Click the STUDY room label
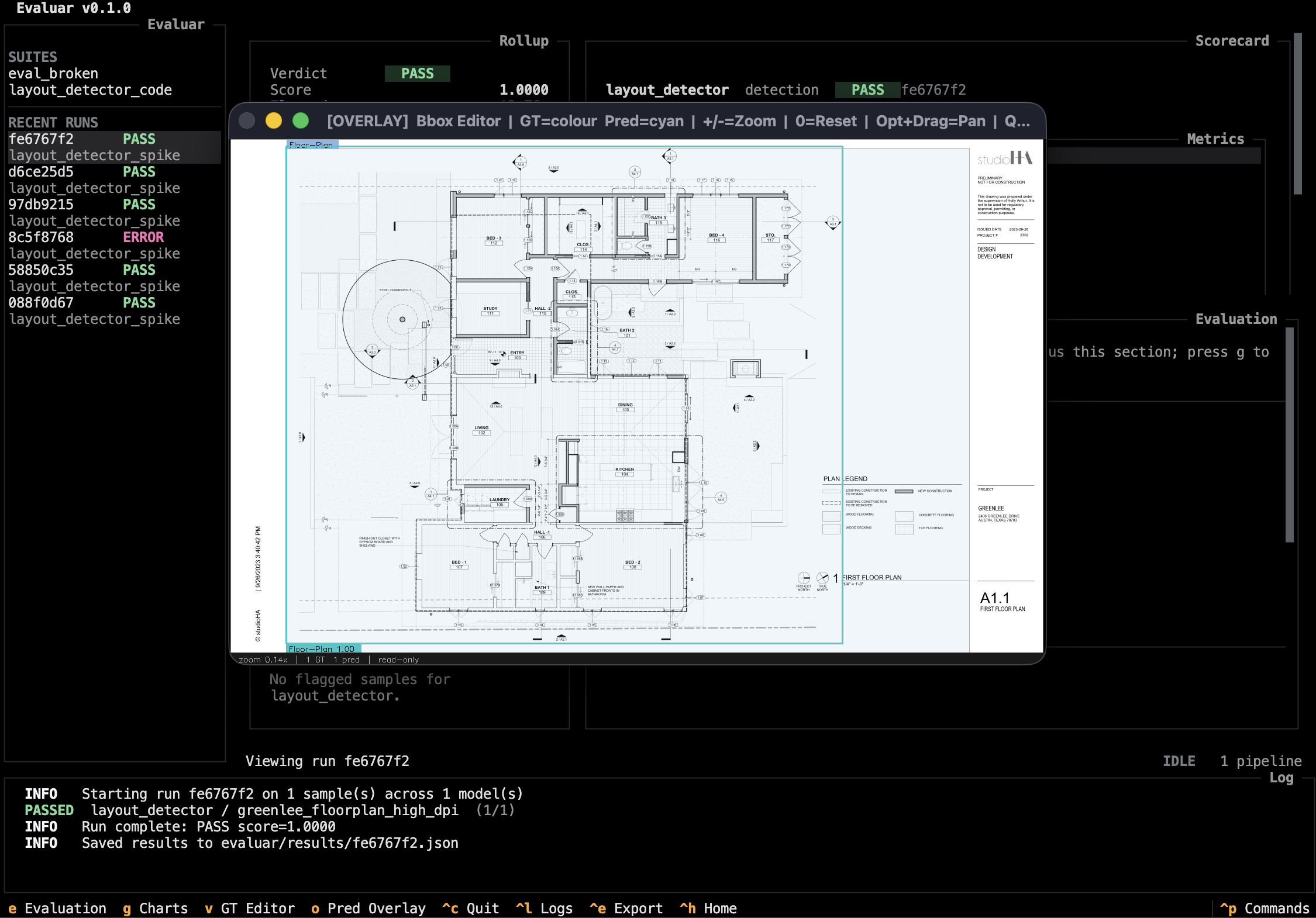Viewport: 1316px width, 918px height. click(490, 308)
